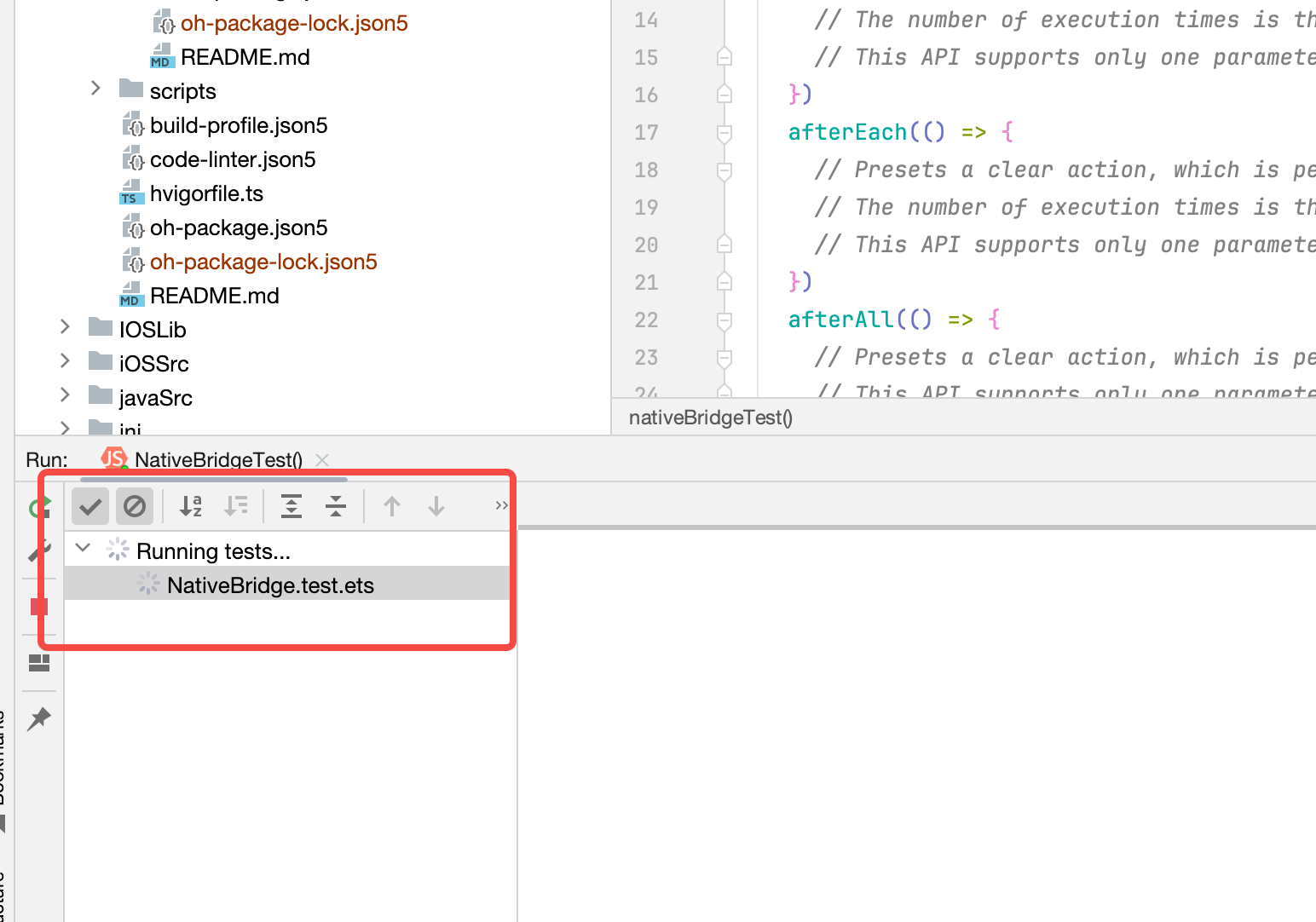This screenshot has width=1316, height=922.
Task: Click afterEach call in editor
Action: (848, 132)
